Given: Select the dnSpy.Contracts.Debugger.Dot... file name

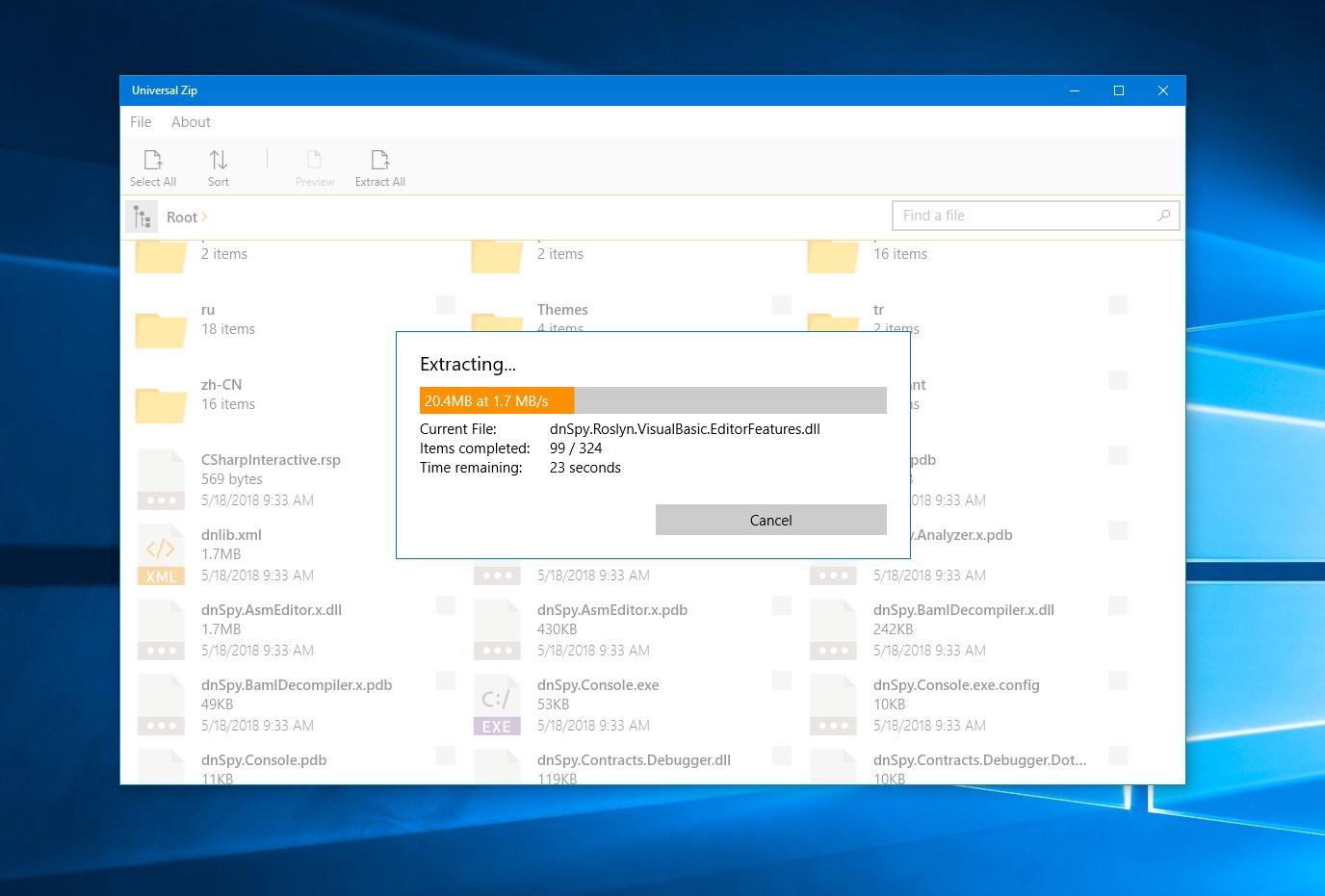Looking at the screenshot, I should click(x=980, y=760).
